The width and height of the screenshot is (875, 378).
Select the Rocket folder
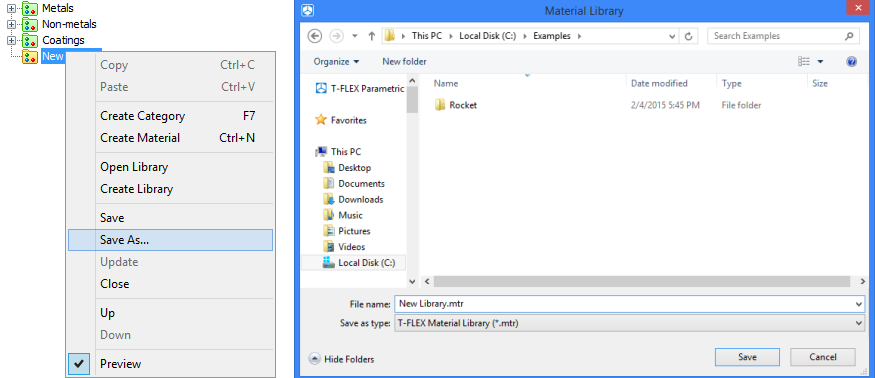456,105
